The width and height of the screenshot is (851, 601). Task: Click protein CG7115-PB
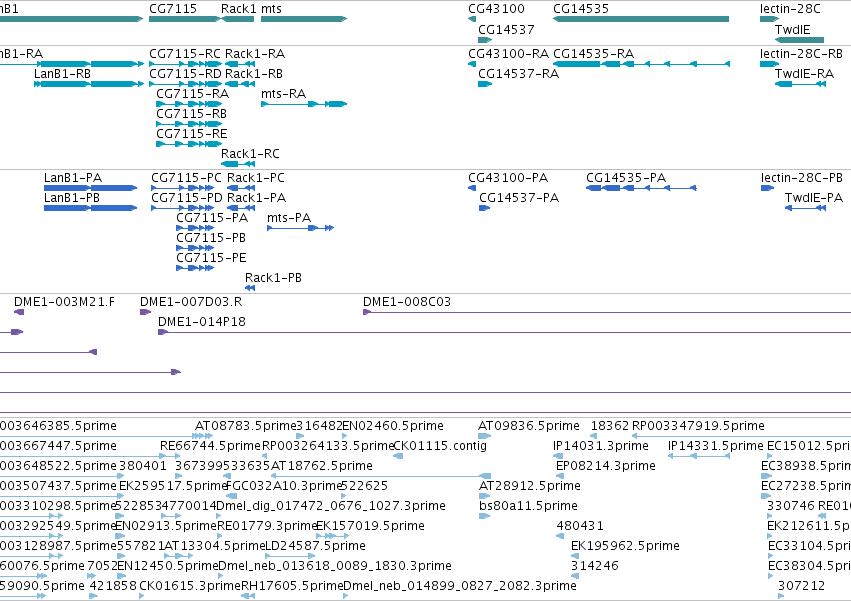pos(211,238)
